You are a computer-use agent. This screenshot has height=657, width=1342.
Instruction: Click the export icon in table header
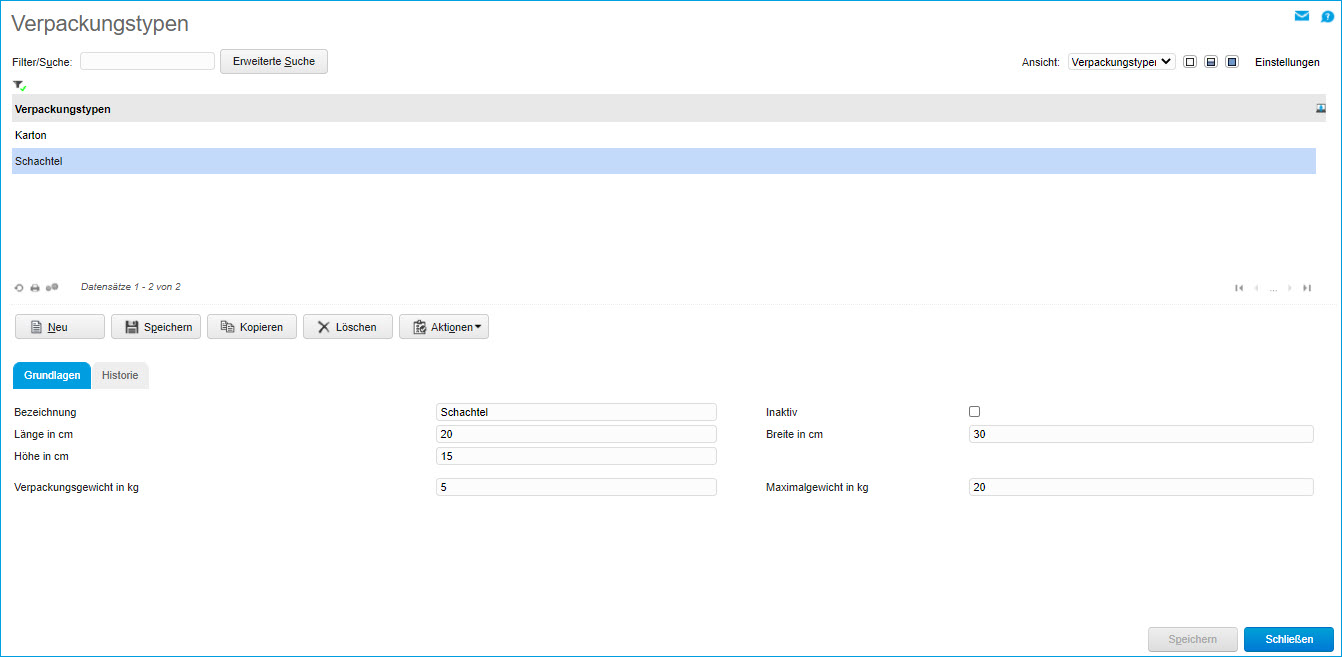[x=1320, y=108]
